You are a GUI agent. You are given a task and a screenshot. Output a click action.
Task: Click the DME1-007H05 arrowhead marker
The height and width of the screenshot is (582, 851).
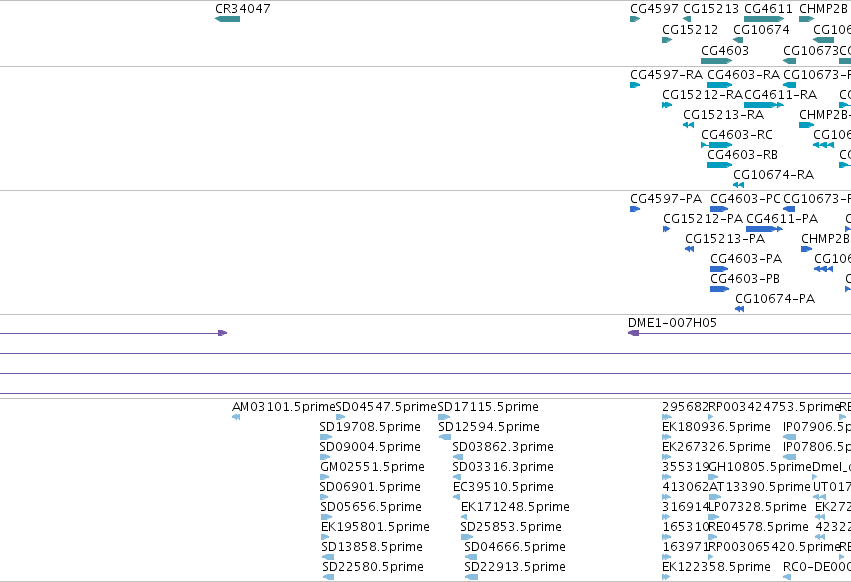tap(633, 333)
